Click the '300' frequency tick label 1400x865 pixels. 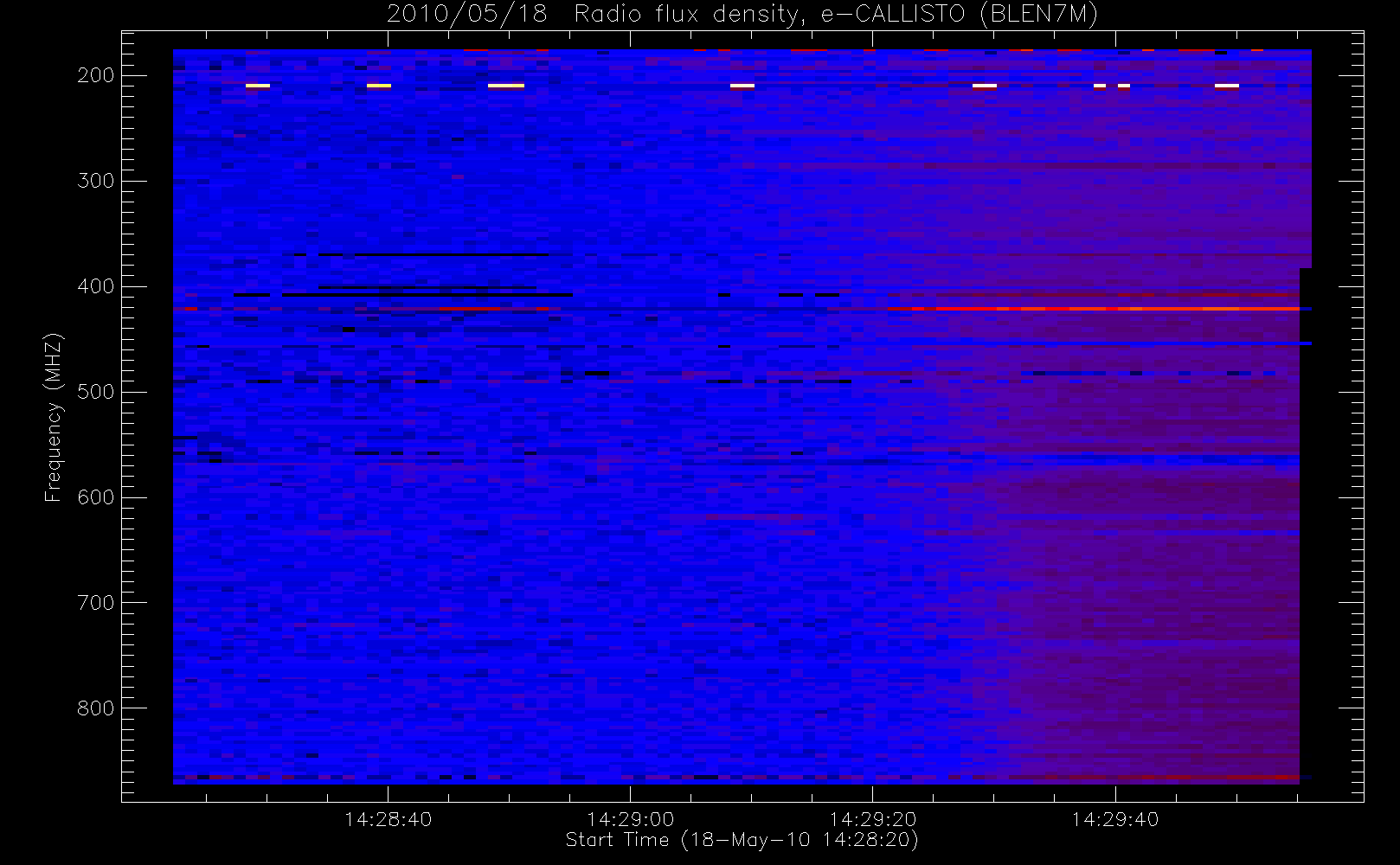tap(95, 181)
